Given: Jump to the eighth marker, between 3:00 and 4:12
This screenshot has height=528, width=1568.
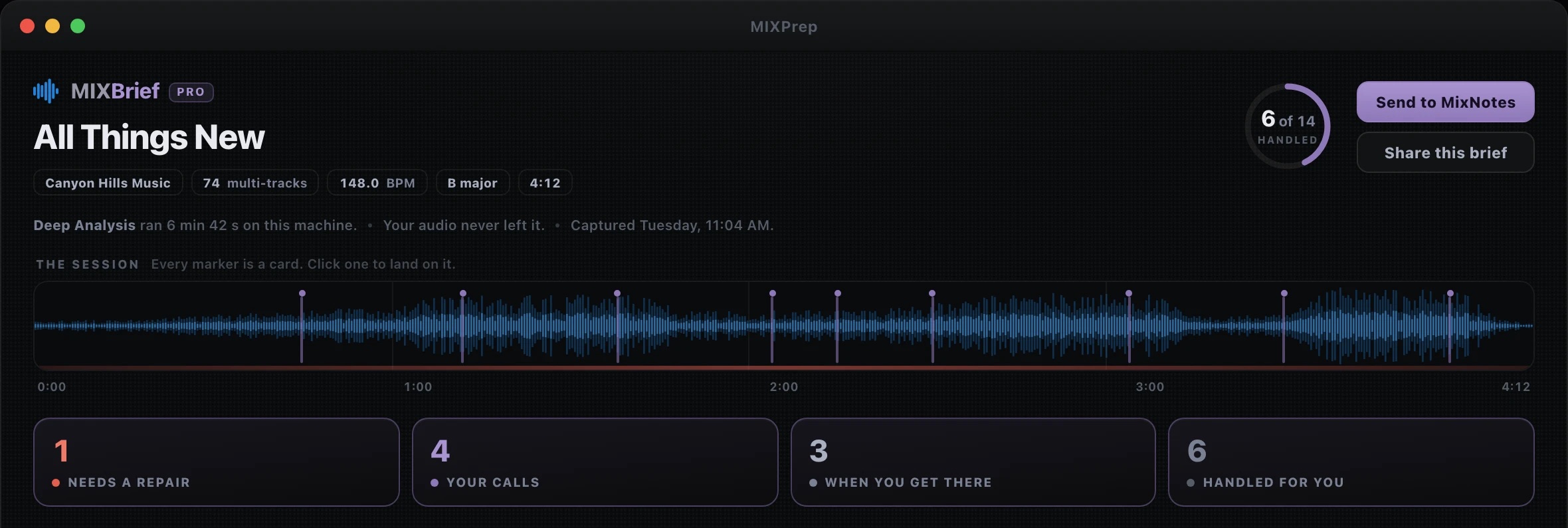Looking at the screenshot, I should click(1284, 326).
